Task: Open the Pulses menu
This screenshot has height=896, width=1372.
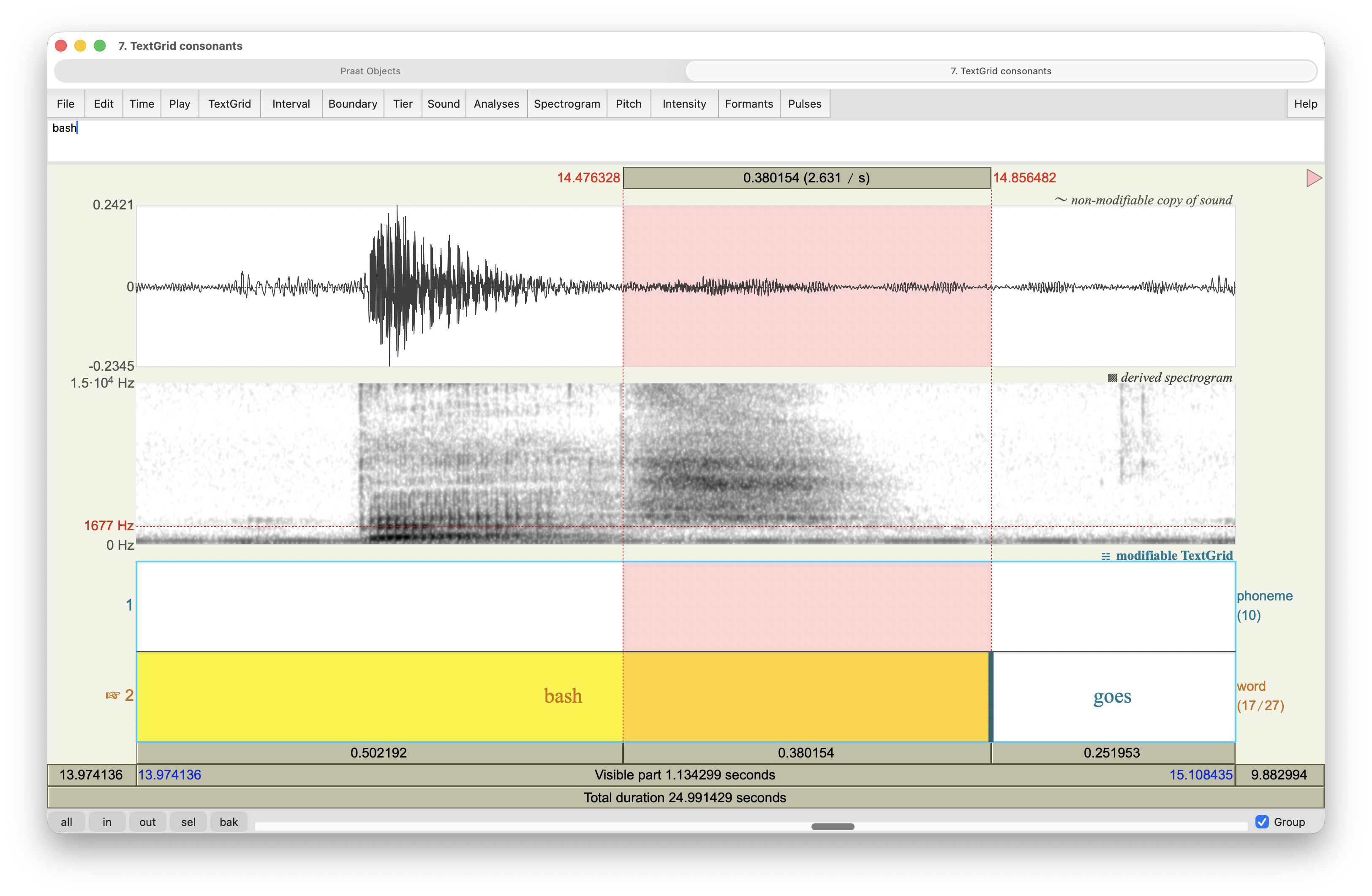Action: pos(805,104)
